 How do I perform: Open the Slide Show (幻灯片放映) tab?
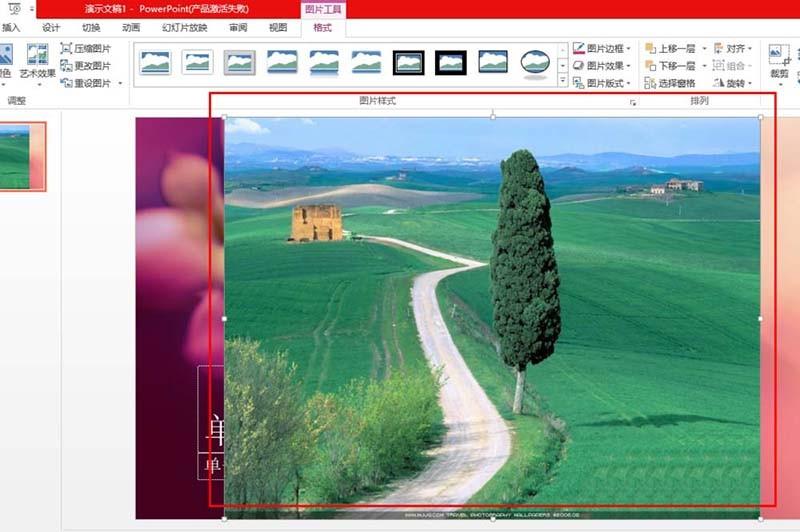(x=185, y=27)
